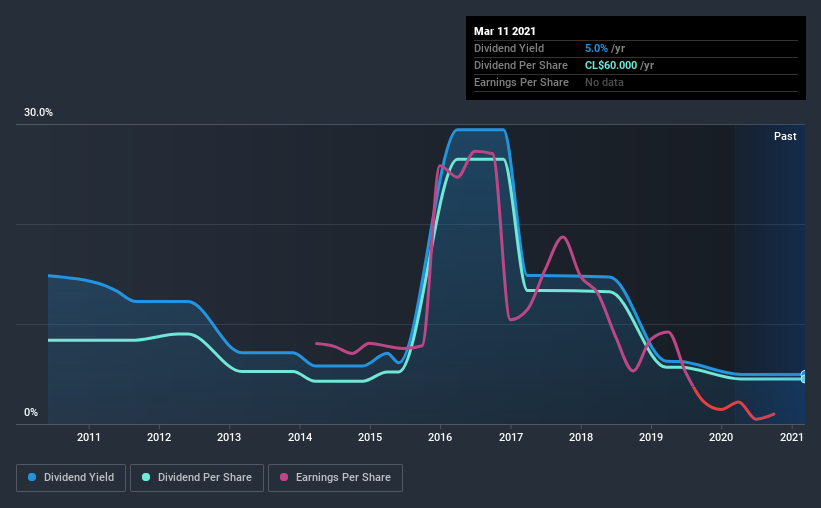Click the 5.0% dividend yield value
The height and width of the screenshot is (508, 821).
596,48
